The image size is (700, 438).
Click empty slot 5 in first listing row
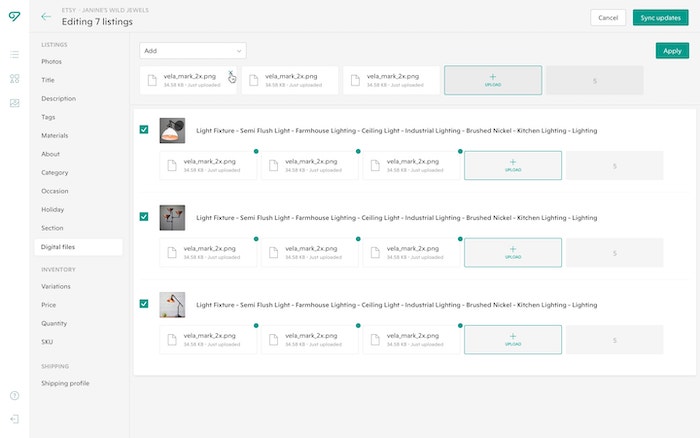click(x=615, y=166)
